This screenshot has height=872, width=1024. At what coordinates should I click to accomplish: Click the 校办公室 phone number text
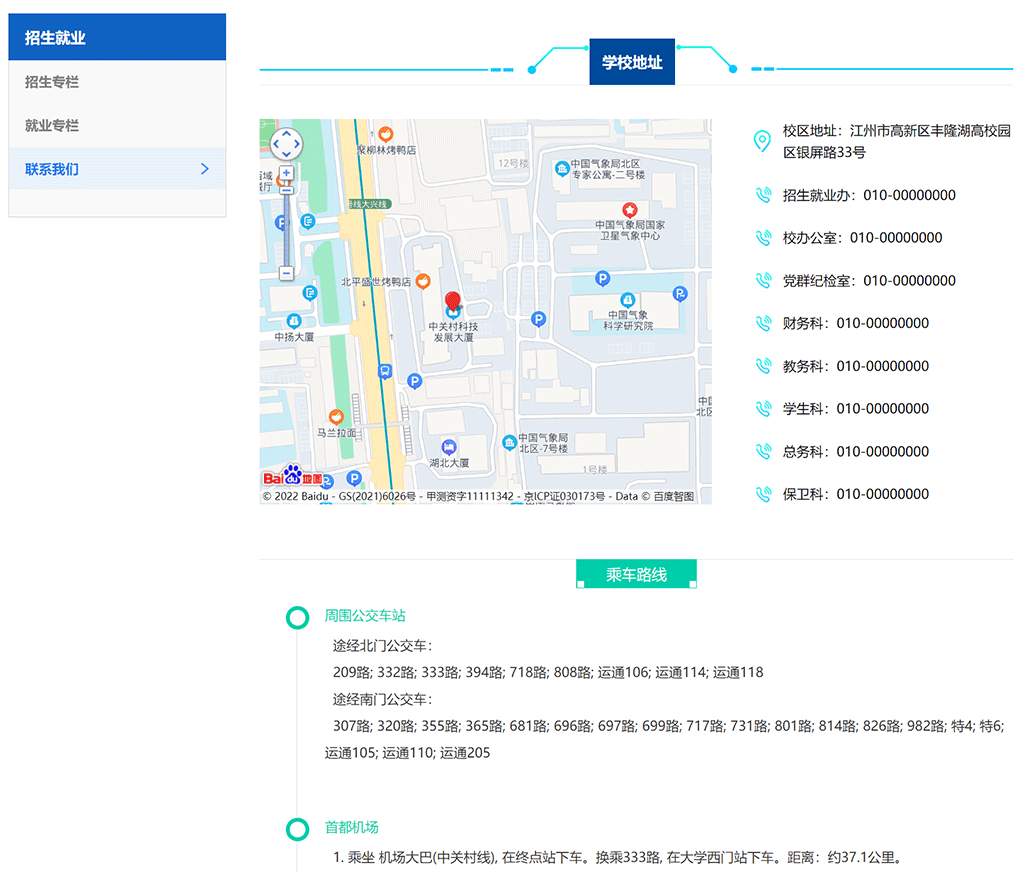(x=895, y=238)
